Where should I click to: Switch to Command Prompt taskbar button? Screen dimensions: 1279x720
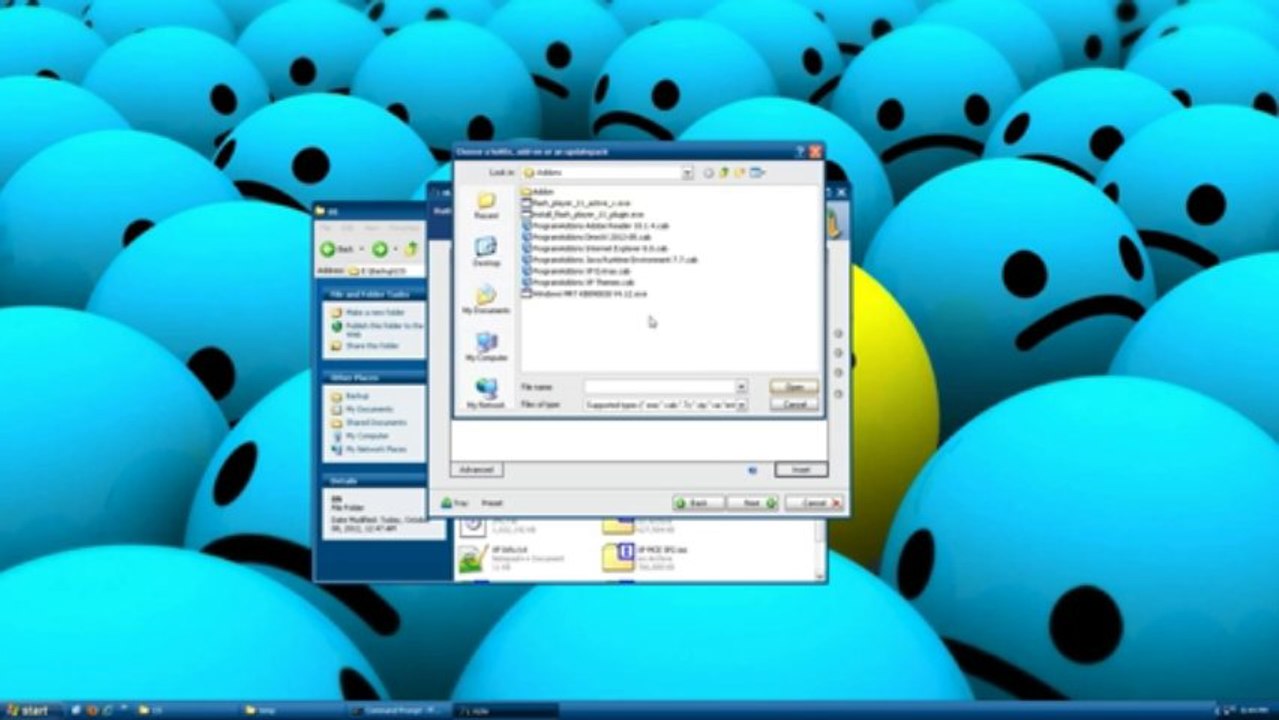pos(396,710)
